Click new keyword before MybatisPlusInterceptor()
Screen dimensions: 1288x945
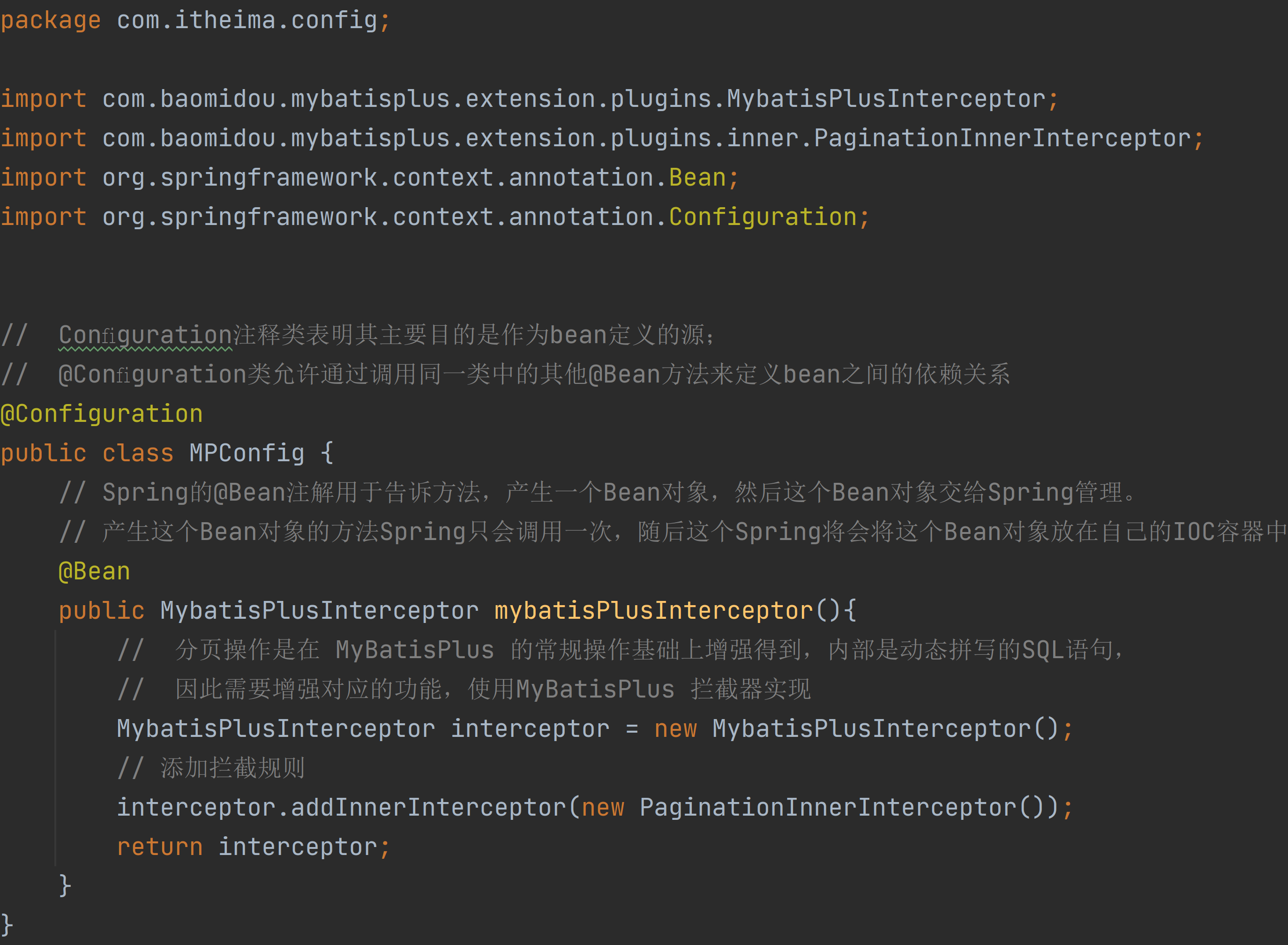click(x=675, y=729)
